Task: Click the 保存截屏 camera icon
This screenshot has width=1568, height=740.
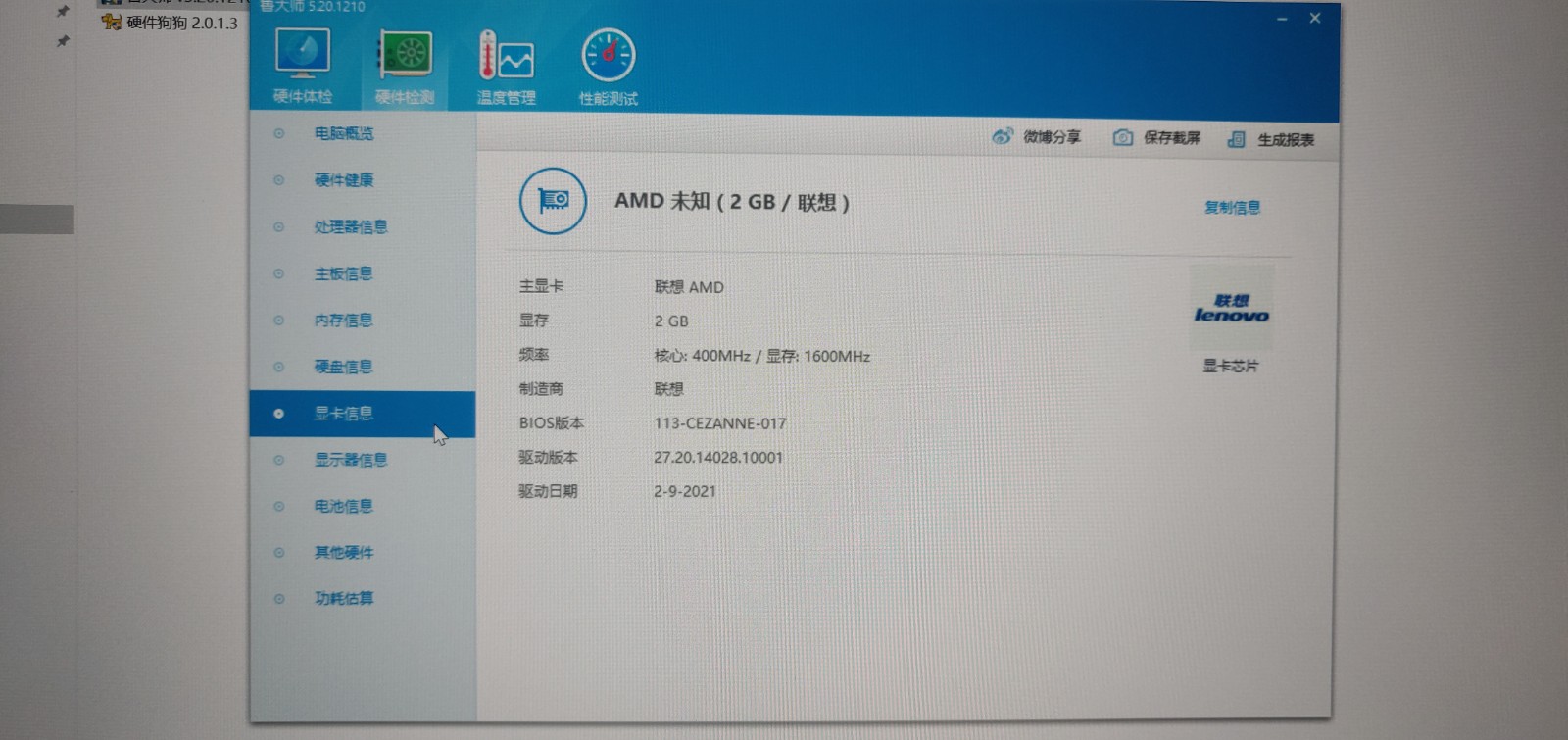Action: click(1123, 137)
